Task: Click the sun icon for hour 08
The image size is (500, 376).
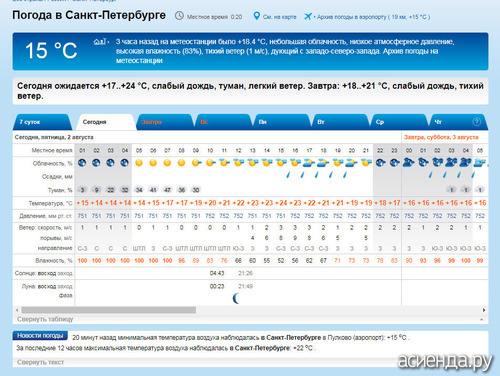Action: pyautogui.click(x=181, y=163)
